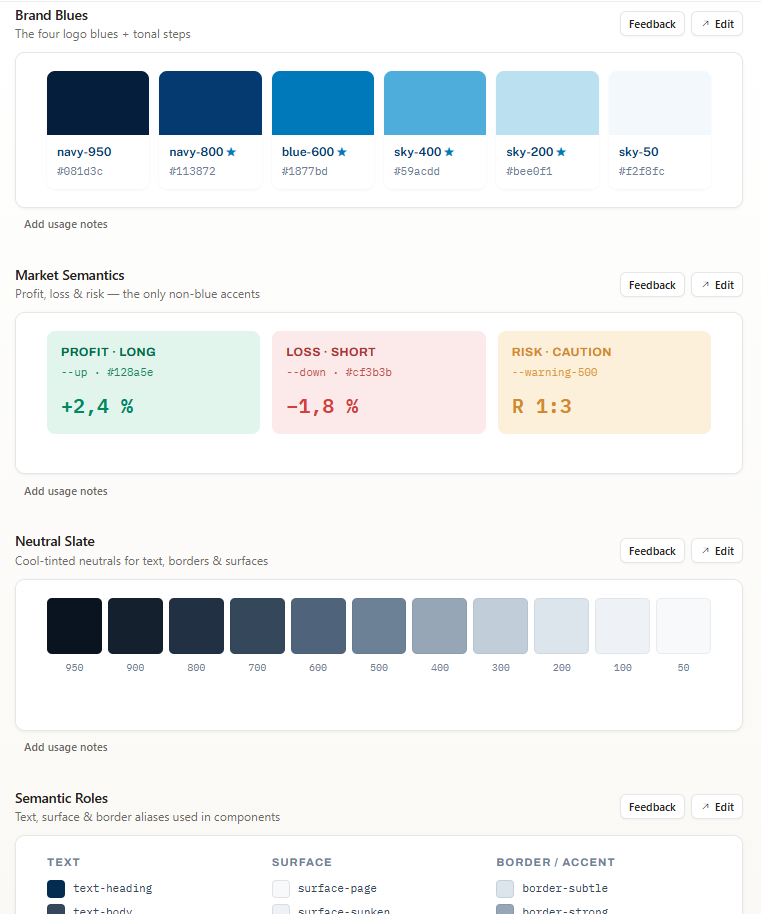Click the '--down · #cf3b3b' token text
The width and height of the screenshot is (761, 914).
339,372
